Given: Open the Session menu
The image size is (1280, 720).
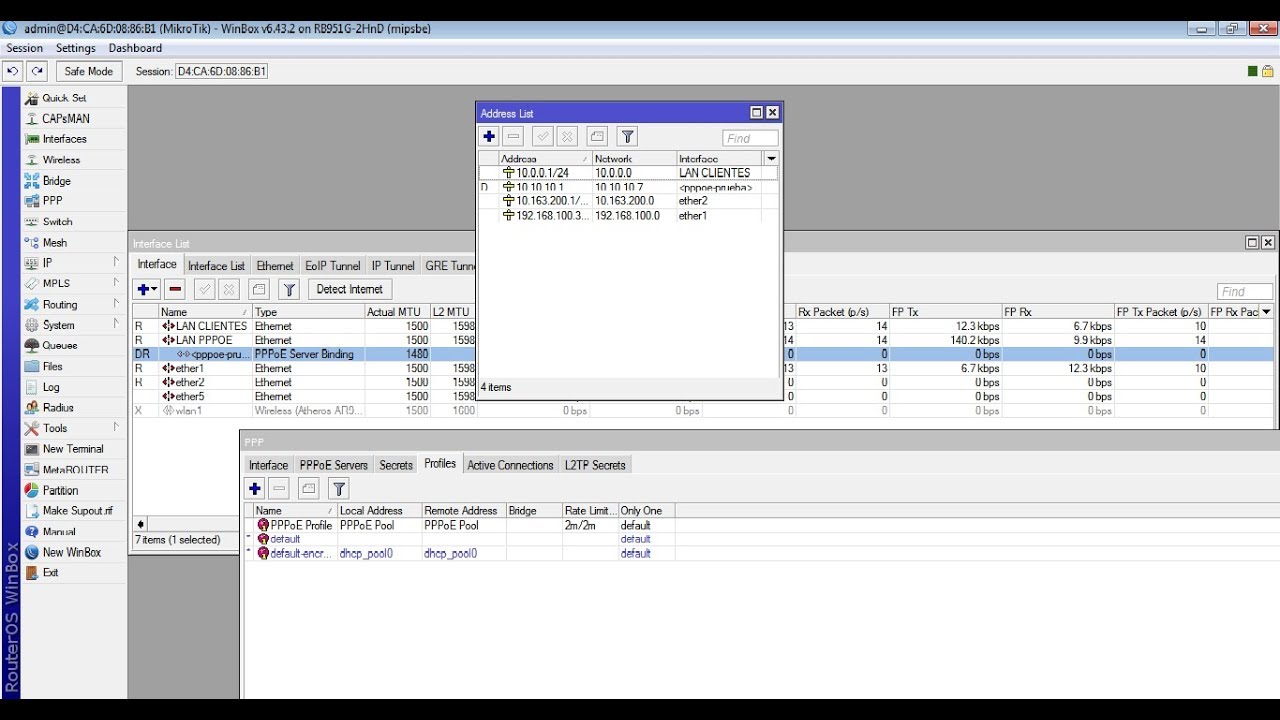Looking at the screenshot, I should 25,48.
